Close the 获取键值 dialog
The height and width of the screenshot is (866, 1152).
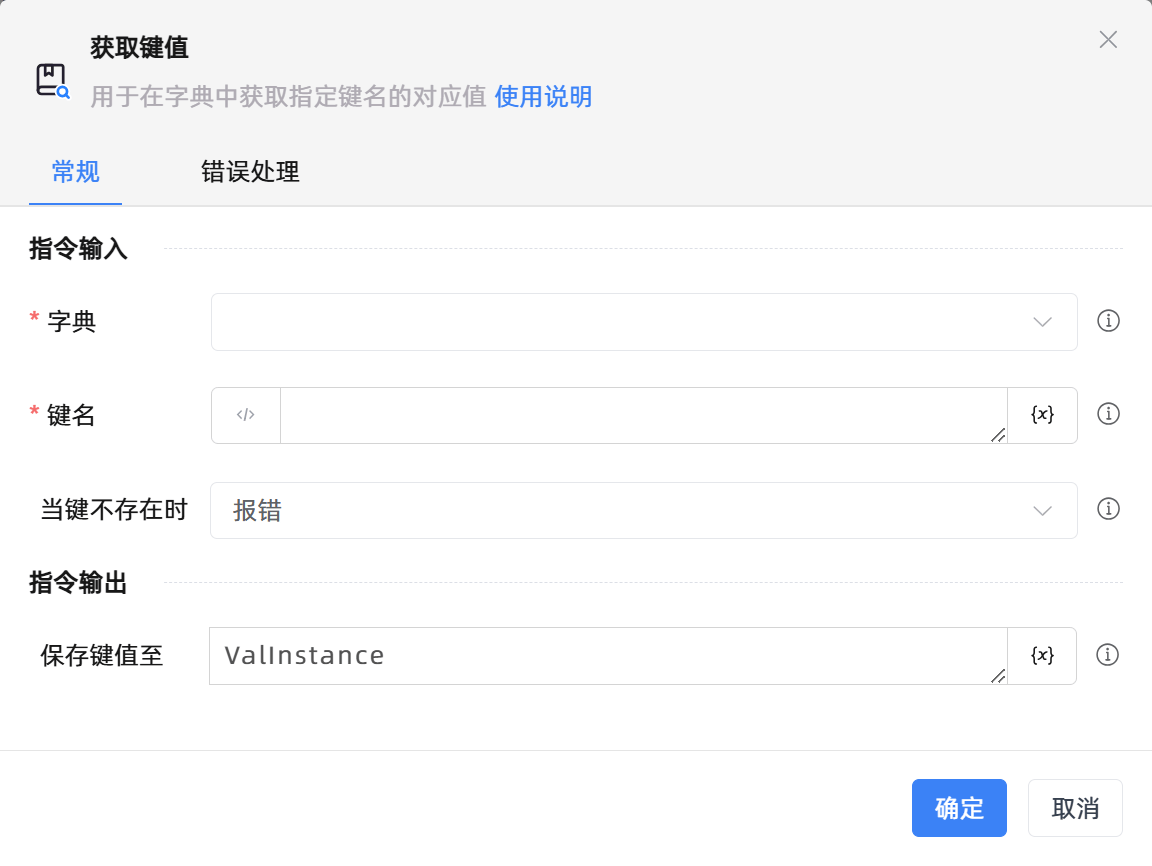[1107, 40]
